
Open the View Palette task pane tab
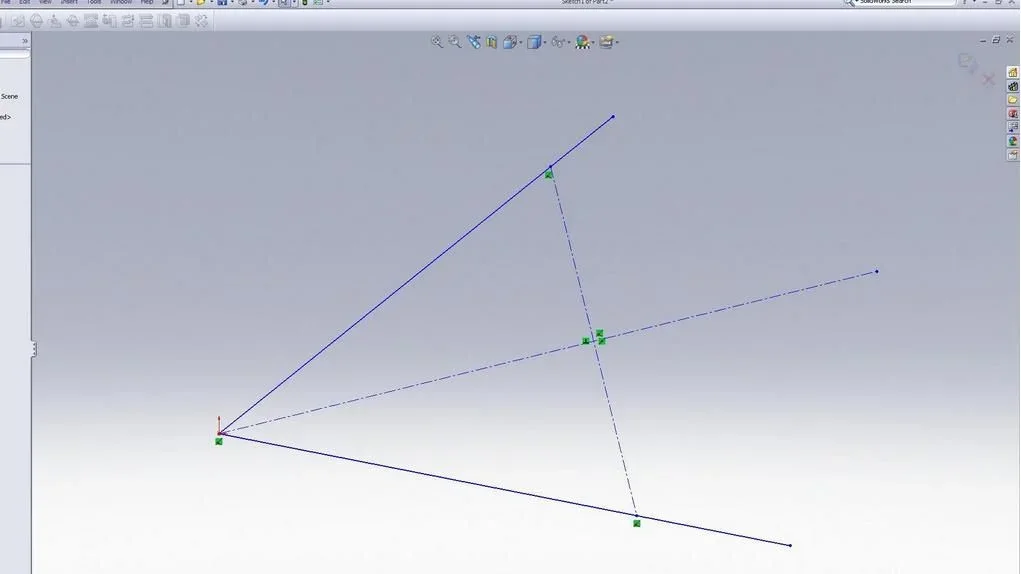[1013, 128]
